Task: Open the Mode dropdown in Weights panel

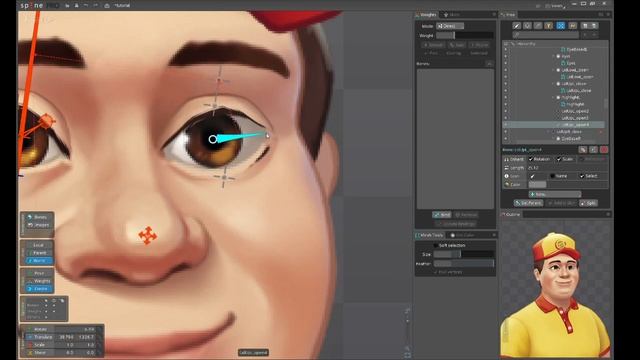Action: click(x=450, y=26)
